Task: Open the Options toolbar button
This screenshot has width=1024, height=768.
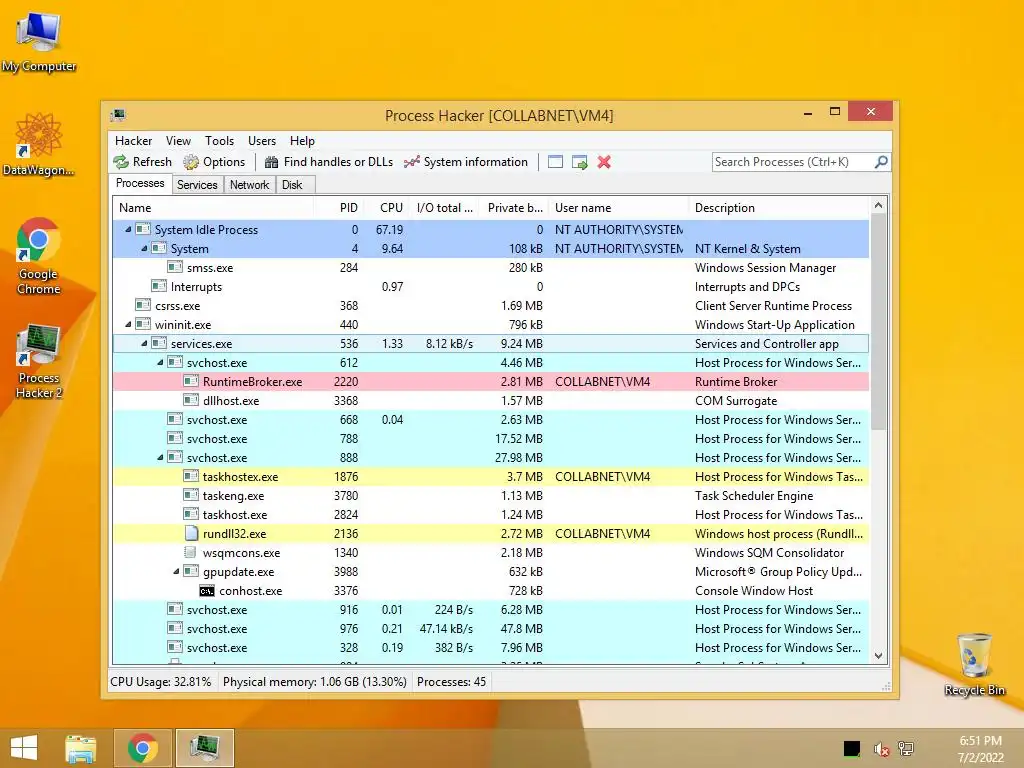Action: pos(214,162)
